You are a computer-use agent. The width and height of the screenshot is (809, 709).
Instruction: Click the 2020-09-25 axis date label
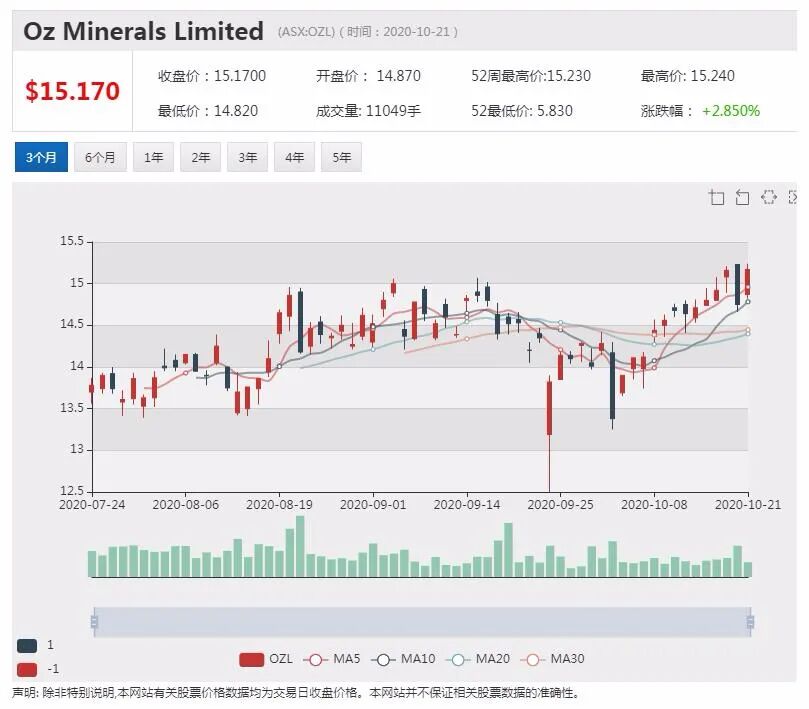(560, 505)
